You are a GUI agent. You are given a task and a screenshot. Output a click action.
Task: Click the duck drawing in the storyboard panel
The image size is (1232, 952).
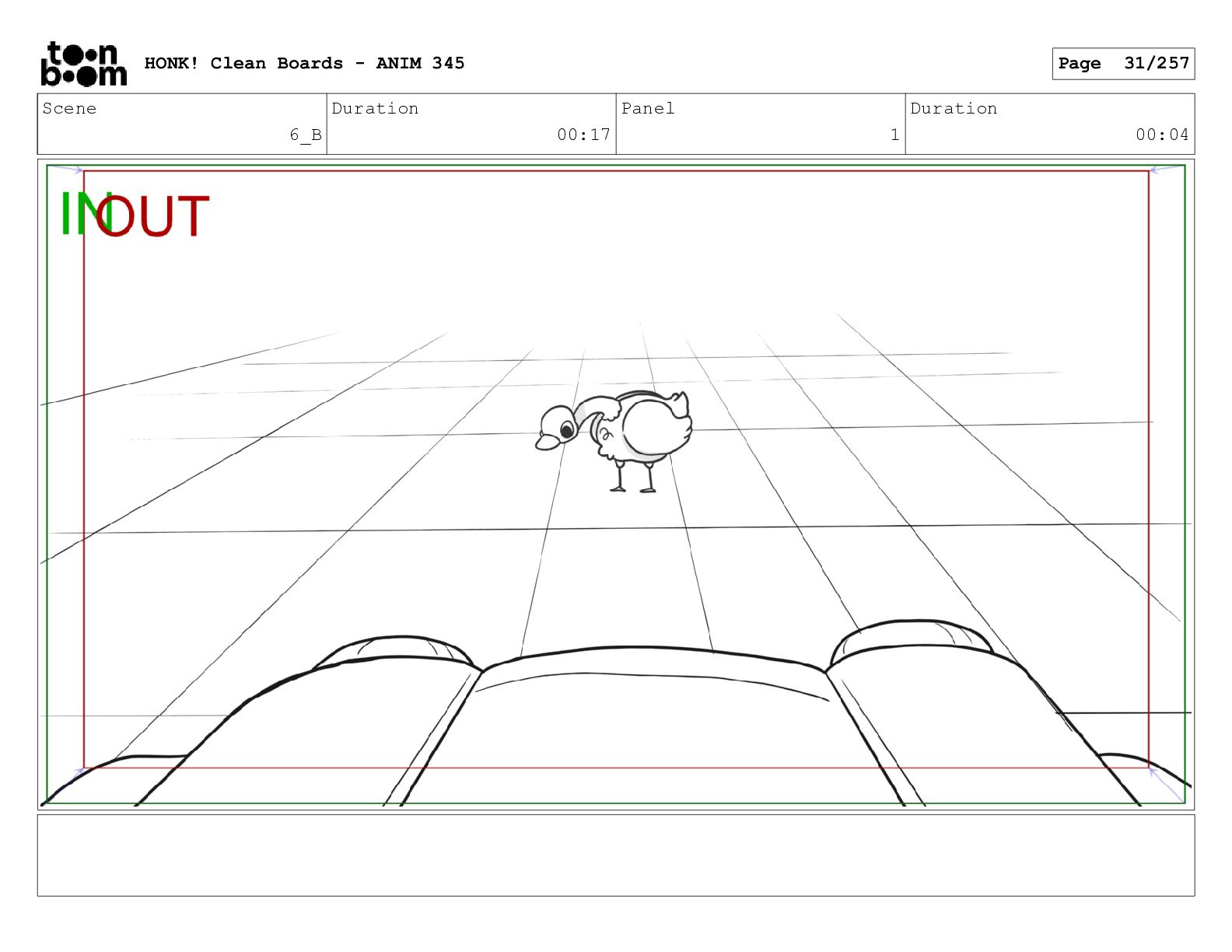(613, 440)
